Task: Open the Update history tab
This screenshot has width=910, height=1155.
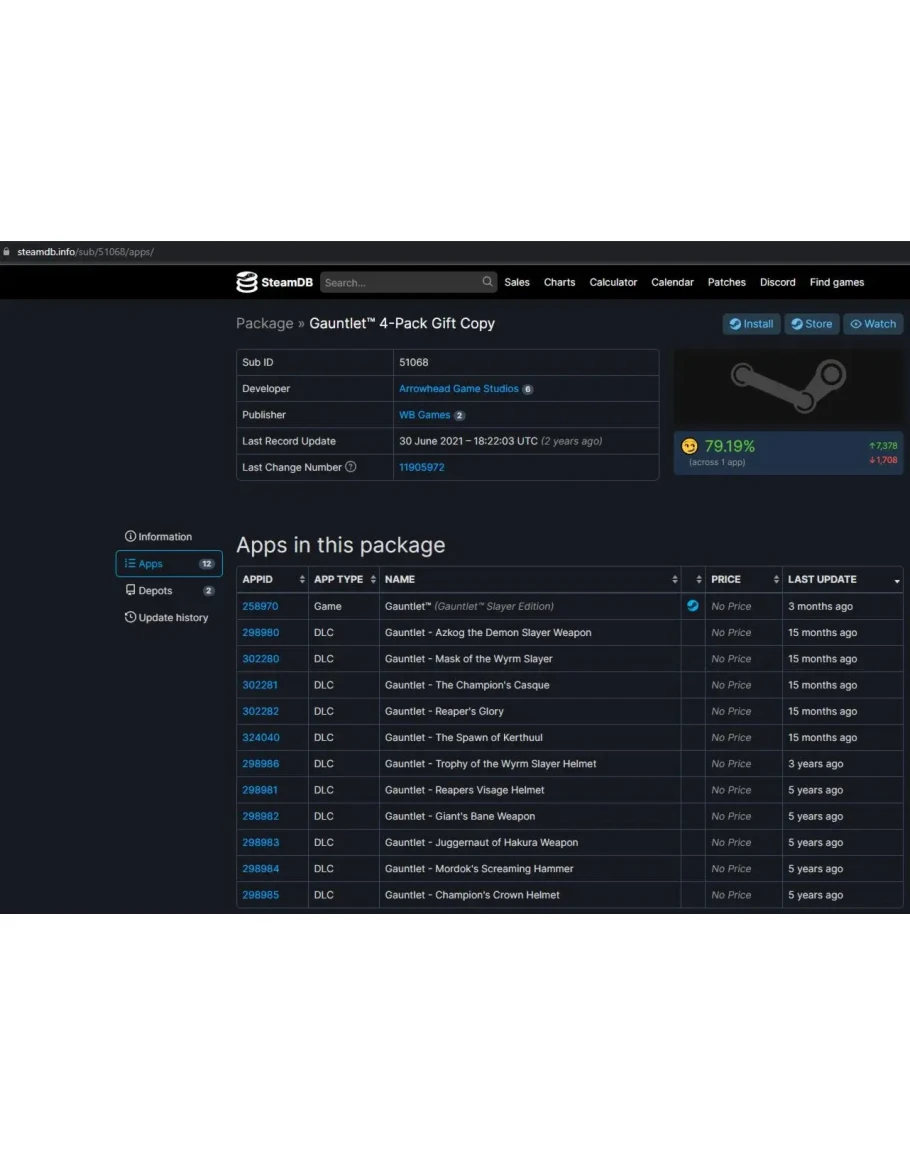Action: tap(166, 618)
